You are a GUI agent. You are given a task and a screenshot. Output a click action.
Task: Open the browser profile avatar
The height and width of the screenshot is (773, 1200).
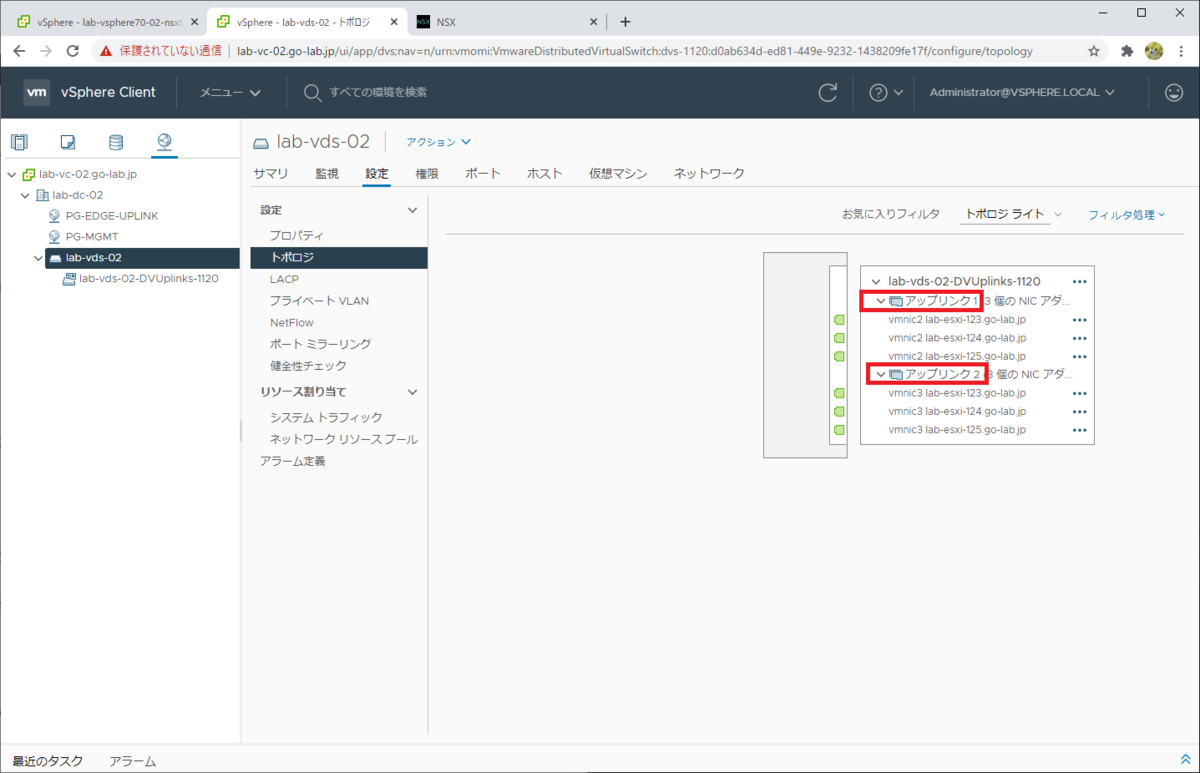click(x=1154, y=50)
